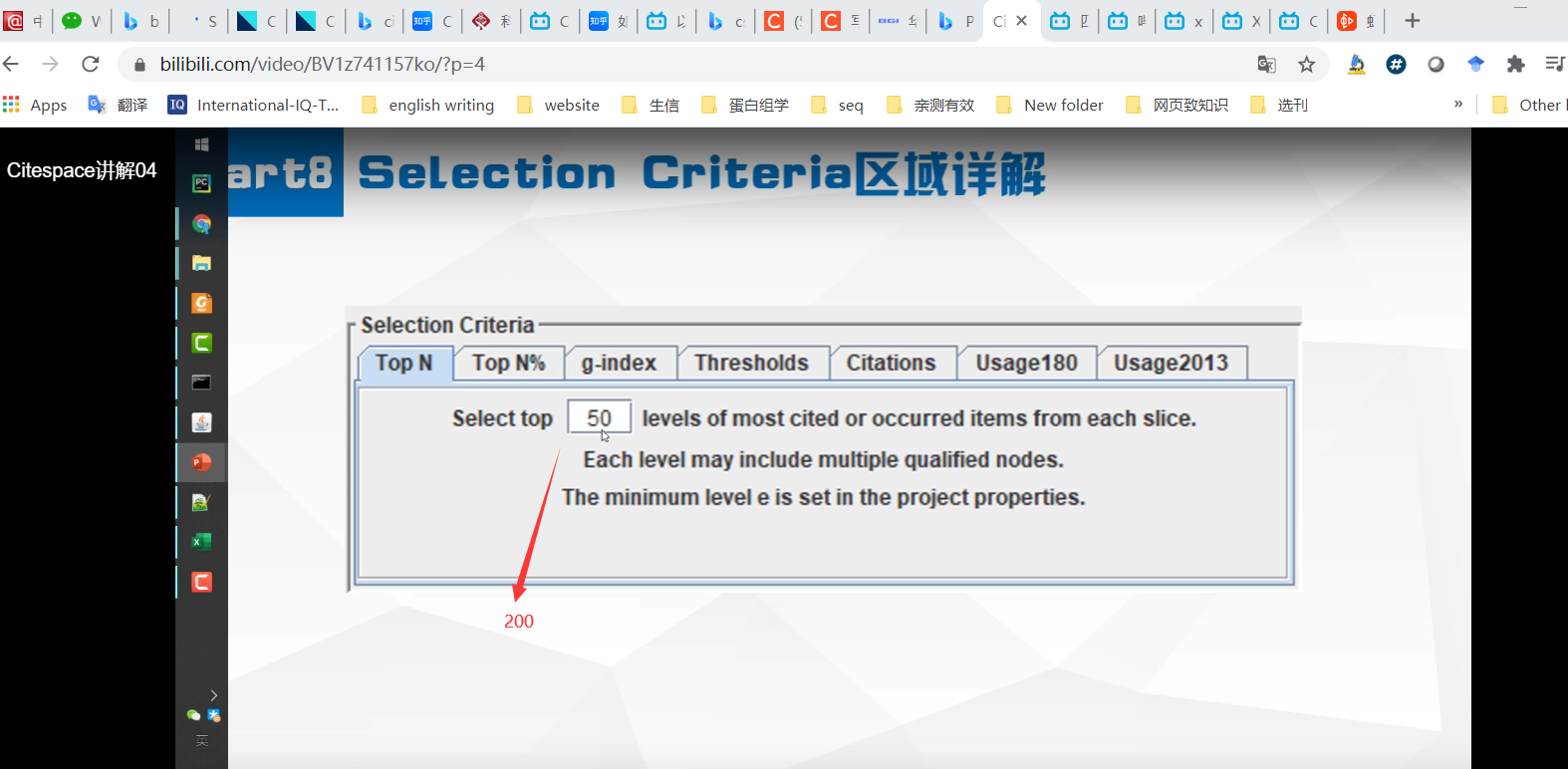Switch to the Usage180 tab

click(x=1026, y=363)
